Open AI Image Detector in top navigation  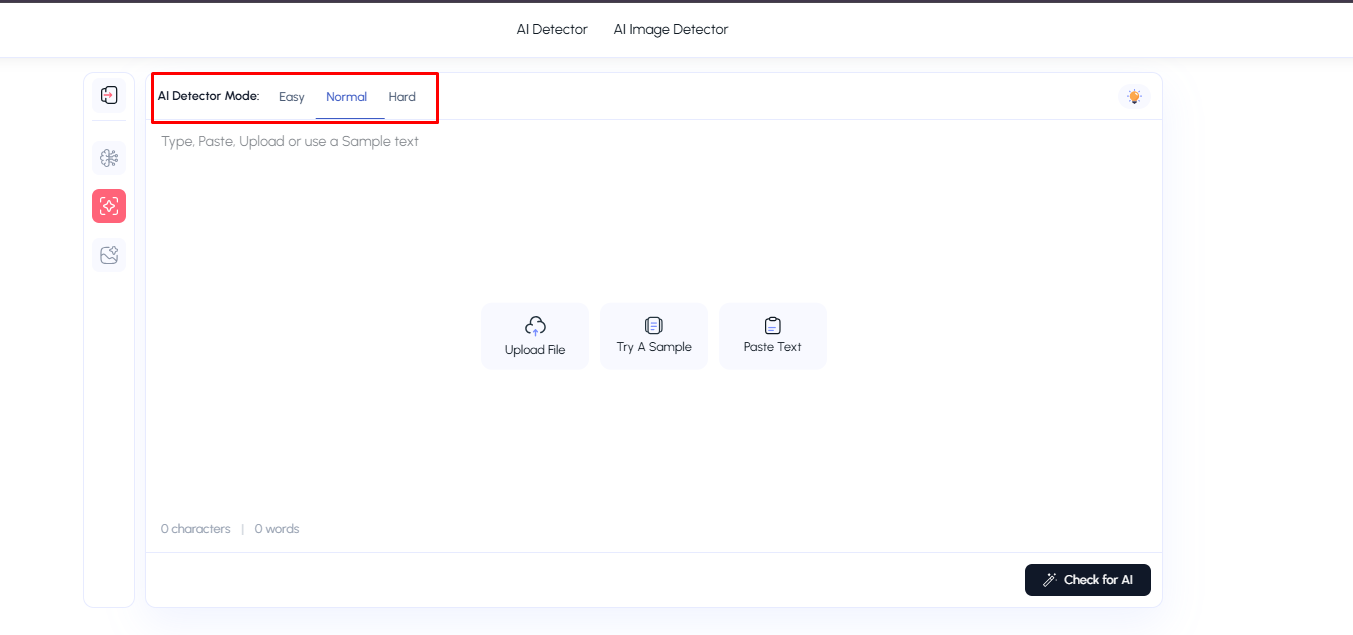click(671, 30)
